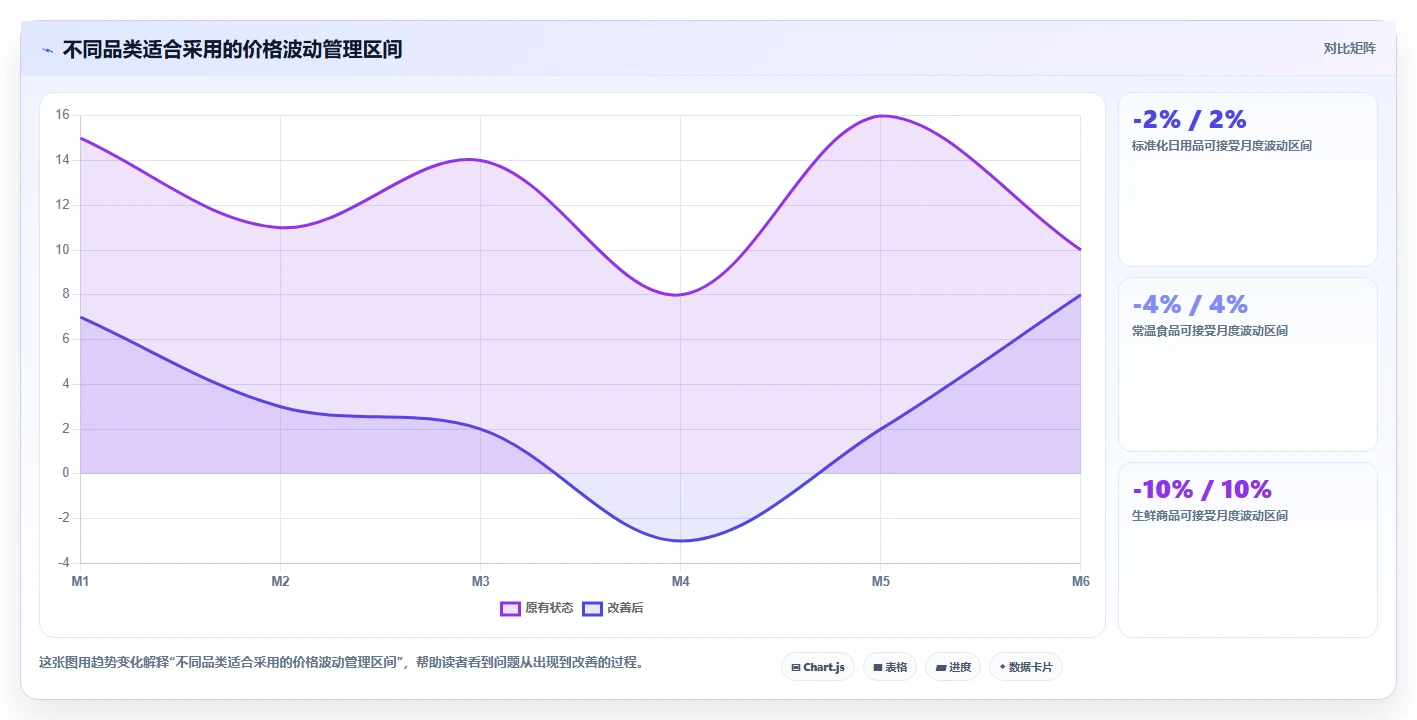1417x720 pixels.
Task: Click 常温食品可接受月度波动区间 caption
Action: [1210, 331]
